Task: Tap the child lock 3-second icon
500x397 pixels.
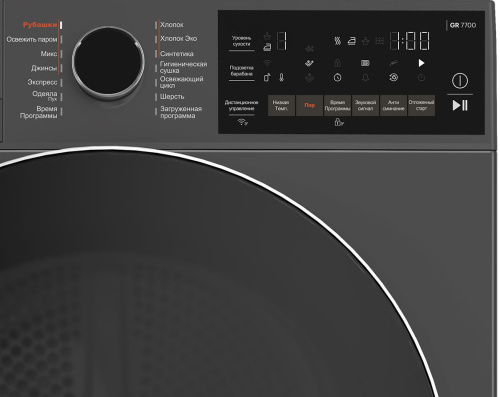Action: 339,122
